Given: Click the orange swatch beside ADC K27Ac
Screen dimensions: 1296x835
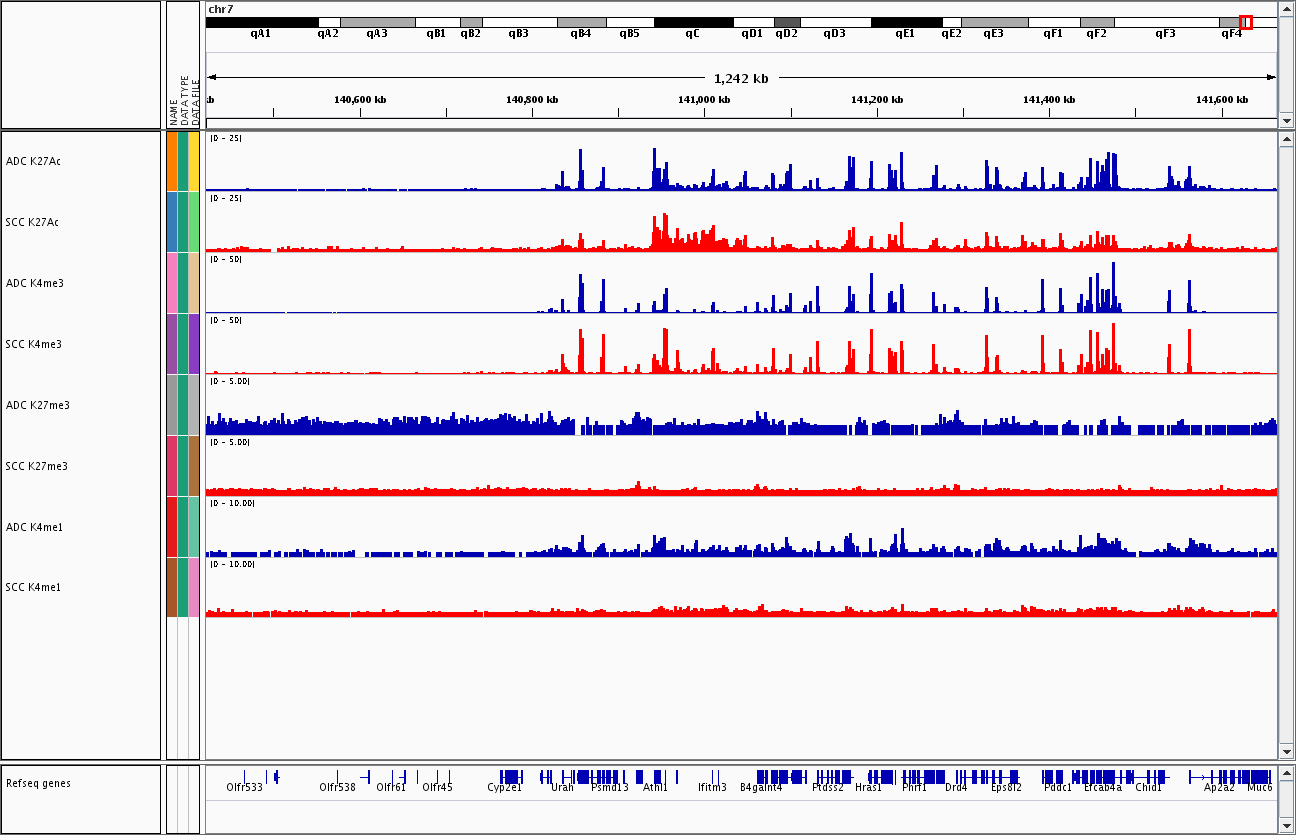Looking at the screenshot, I should click(172, 161).
